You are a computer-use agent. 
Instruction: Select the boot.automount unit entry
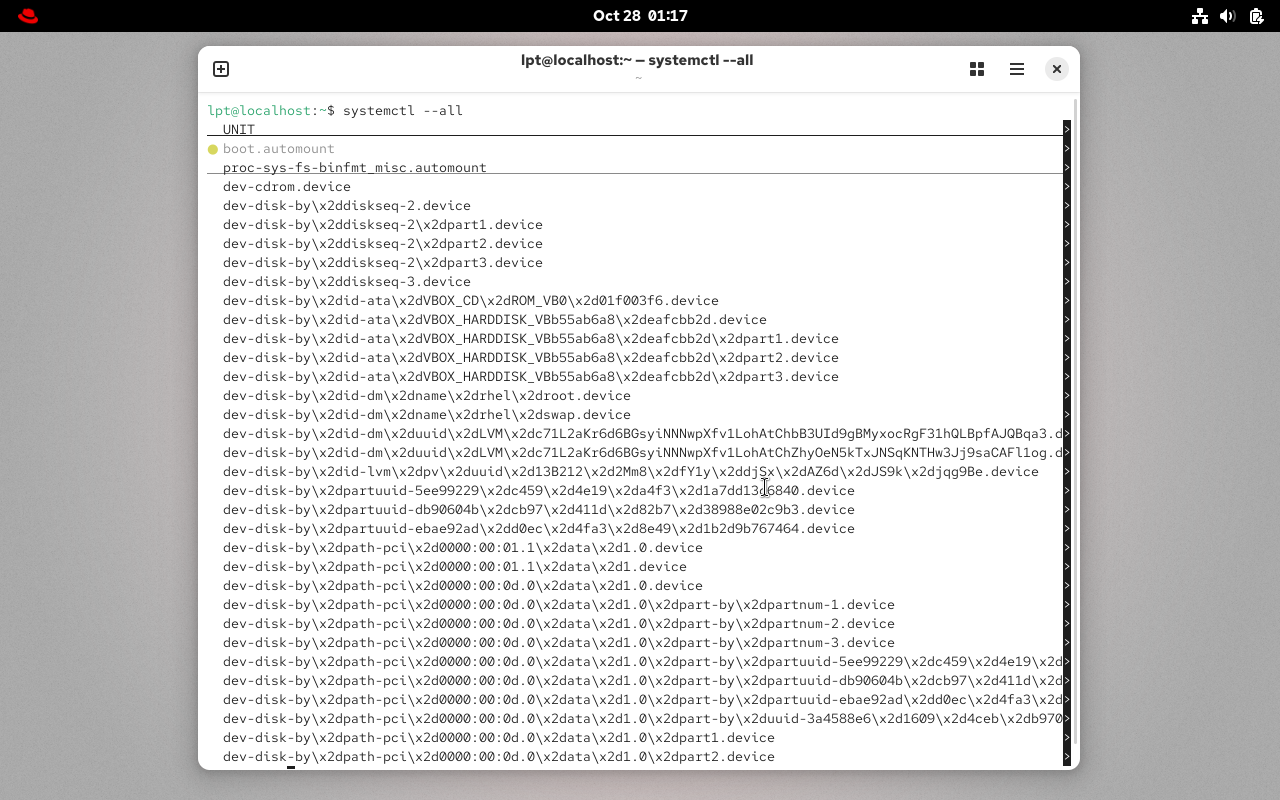(x=278, y=148)
